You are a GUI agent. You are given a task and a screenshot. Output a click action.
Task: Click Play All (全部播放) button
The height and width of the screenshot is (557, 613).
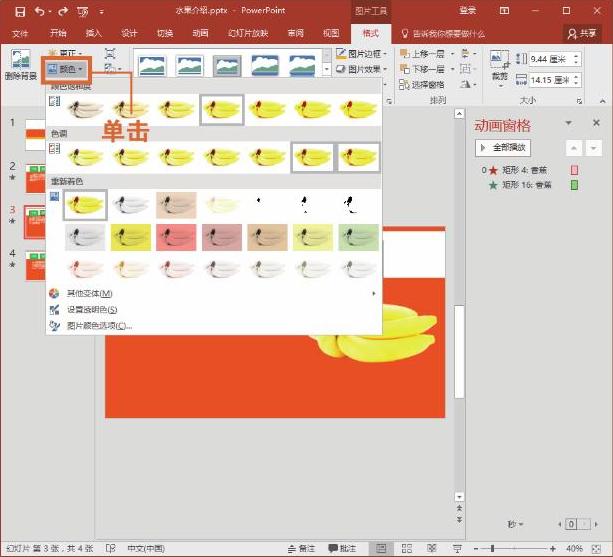click(x=503, y=148)
